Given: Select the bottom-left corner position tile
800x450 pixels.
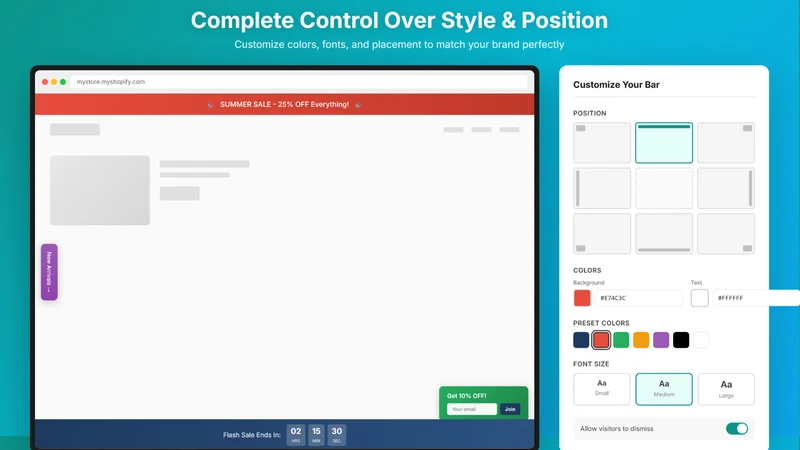Looking at the screenshot, I should pos(602,234).
